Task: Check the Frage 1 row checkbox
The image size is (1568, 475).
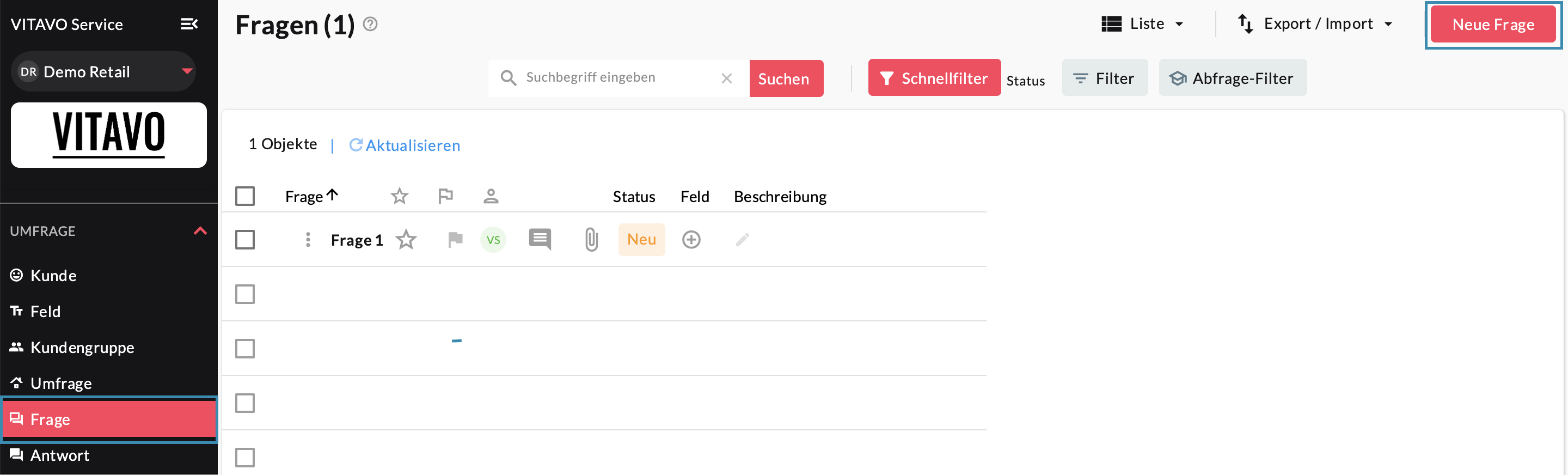Action: (x=244, y=240)
